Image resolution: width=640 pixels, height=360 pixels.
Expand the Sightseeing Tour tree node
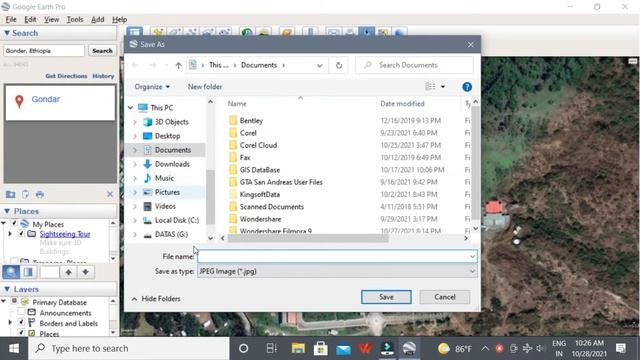pos(10,234)
